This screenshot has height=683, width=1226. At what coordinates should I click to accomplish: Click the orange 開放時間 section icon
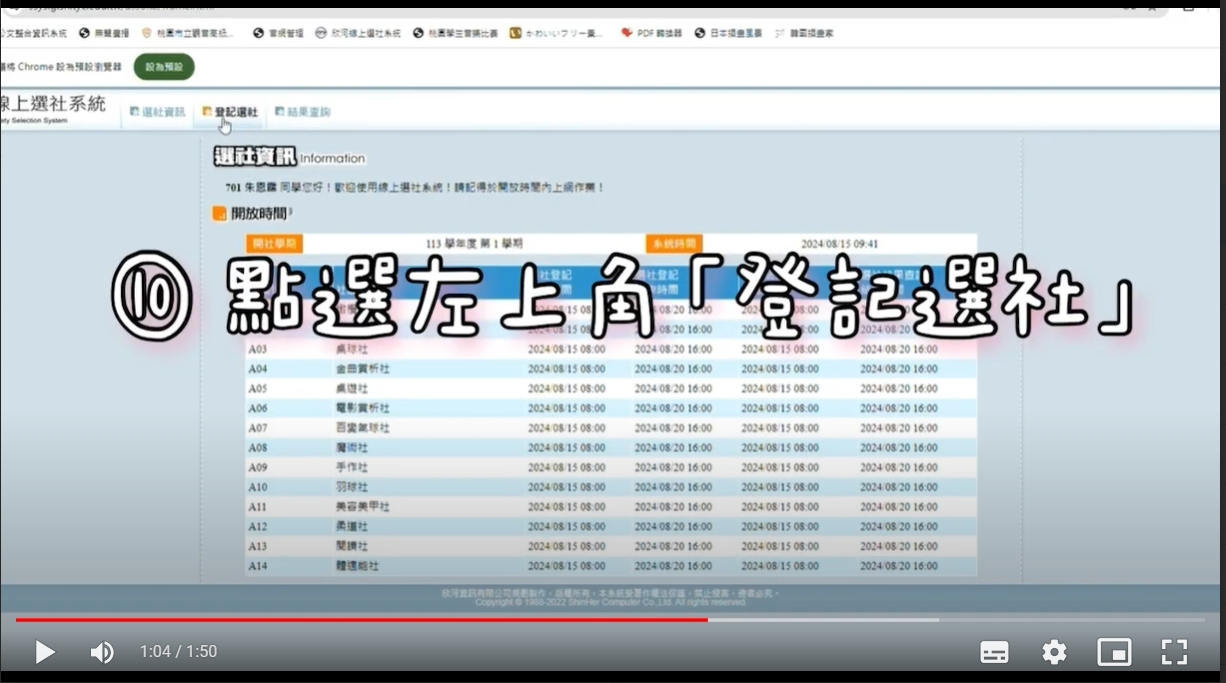pos(219,213)
